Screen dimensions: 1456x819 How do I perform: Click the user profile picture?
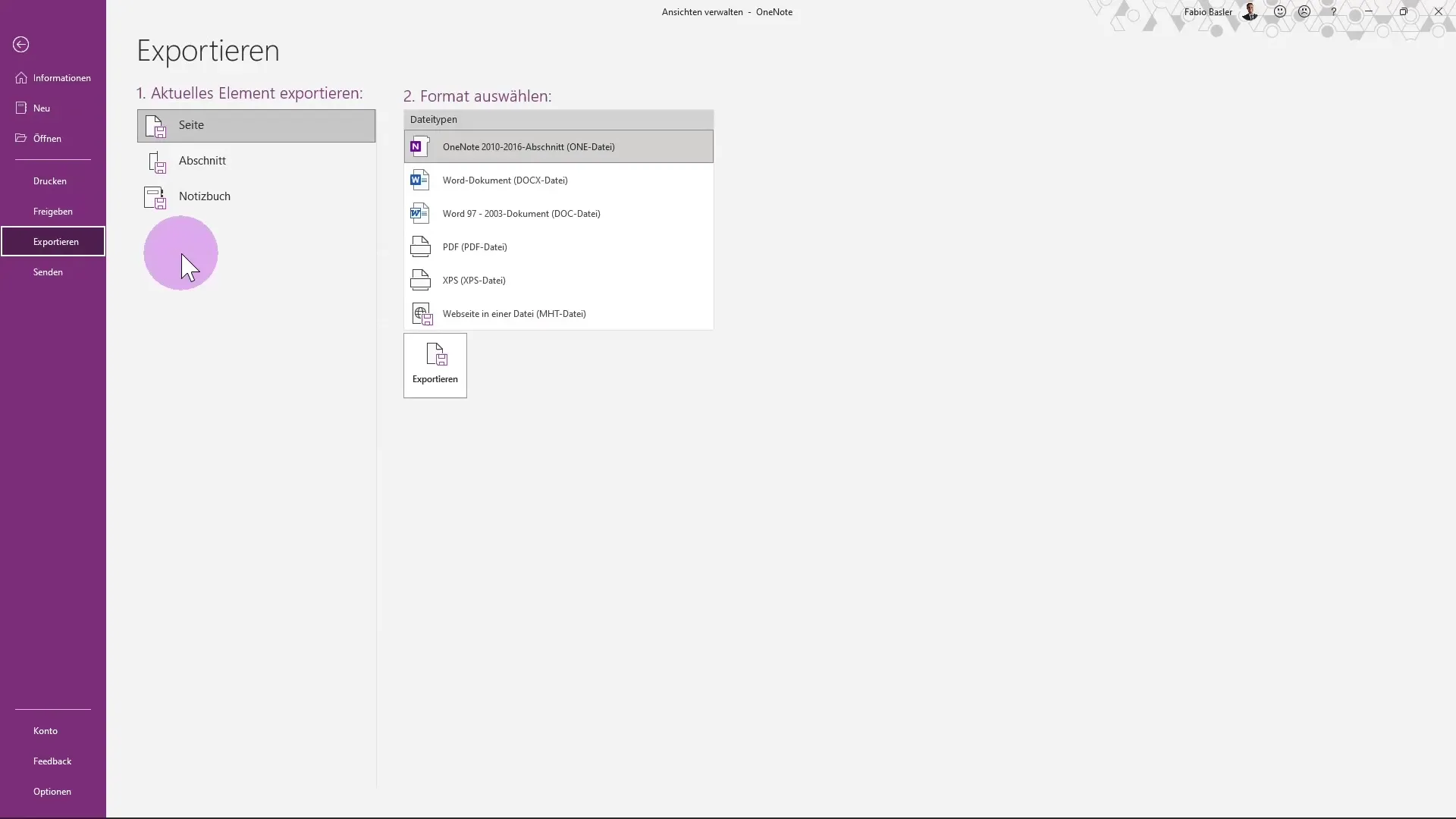coord(1250,11)
